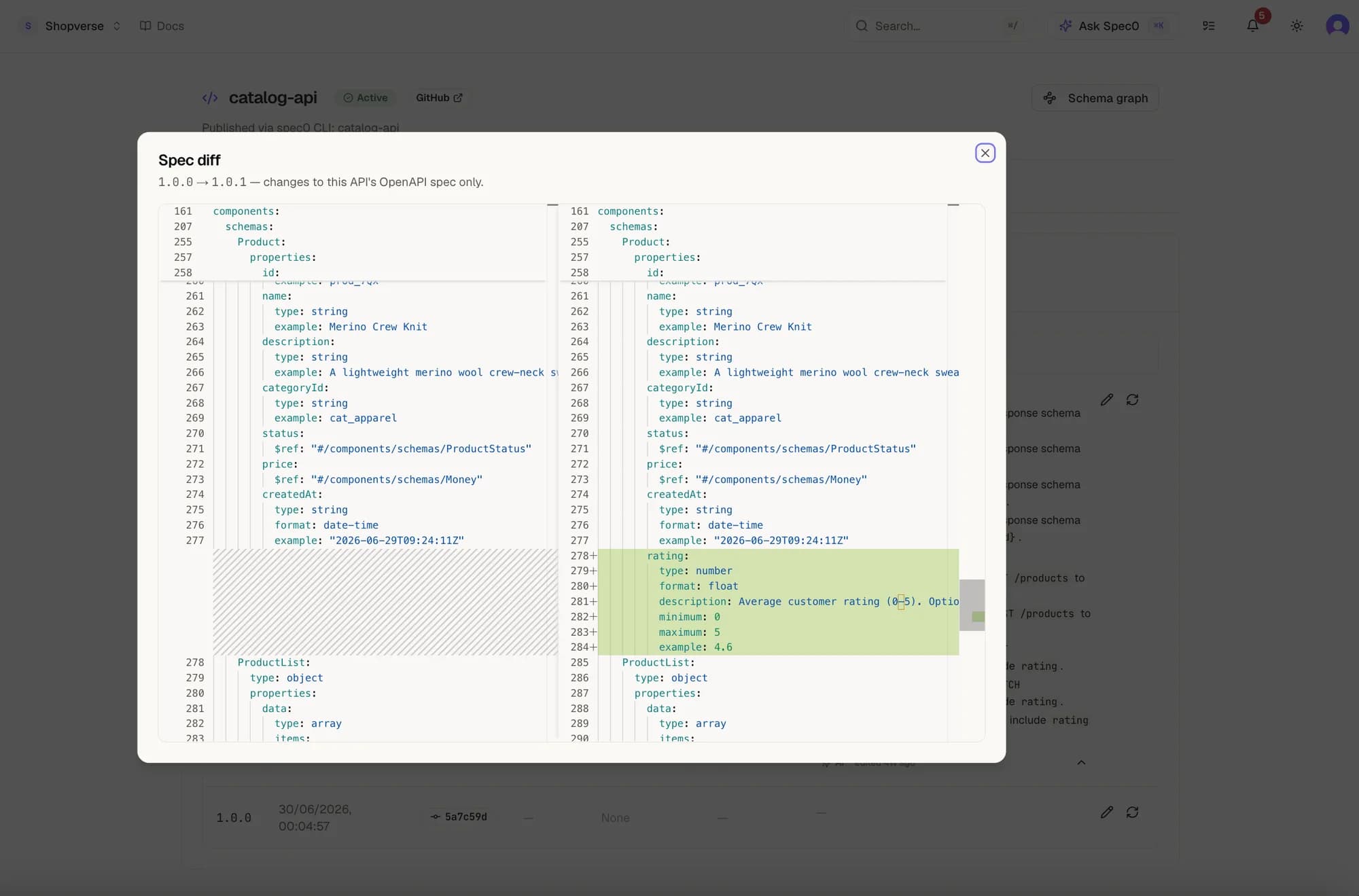
Task: Click the diff overview scrollbar marker
Action: pyautogui.click(x=978, y=617)
